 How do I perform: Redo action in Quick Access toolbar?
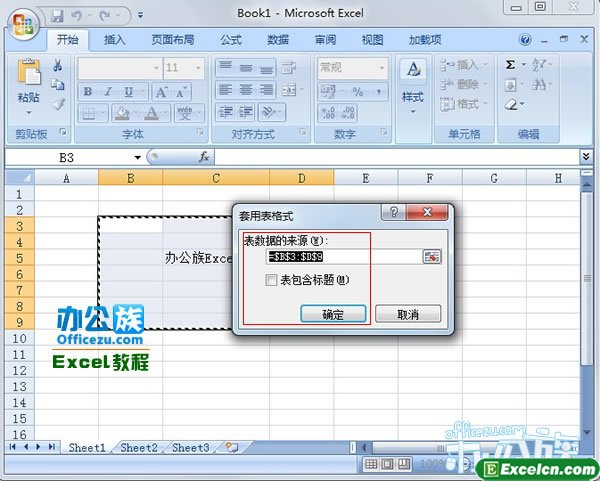pos(105,16)
